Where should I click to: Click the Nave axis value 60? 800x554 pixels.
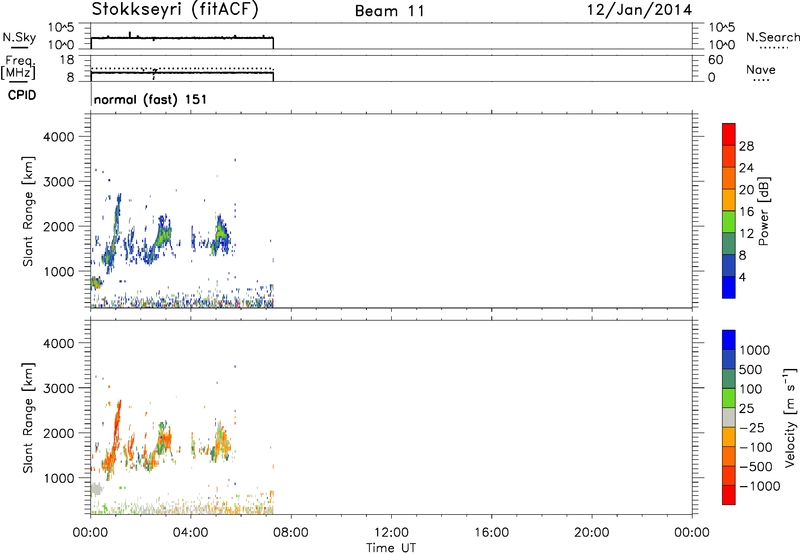(715, 60)
